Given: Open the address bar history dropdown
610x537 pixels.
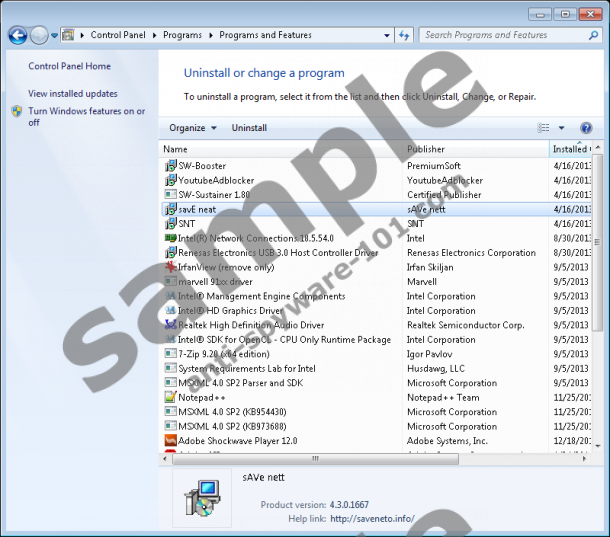Looking at the screenshot, I should (x=385, y=35).
